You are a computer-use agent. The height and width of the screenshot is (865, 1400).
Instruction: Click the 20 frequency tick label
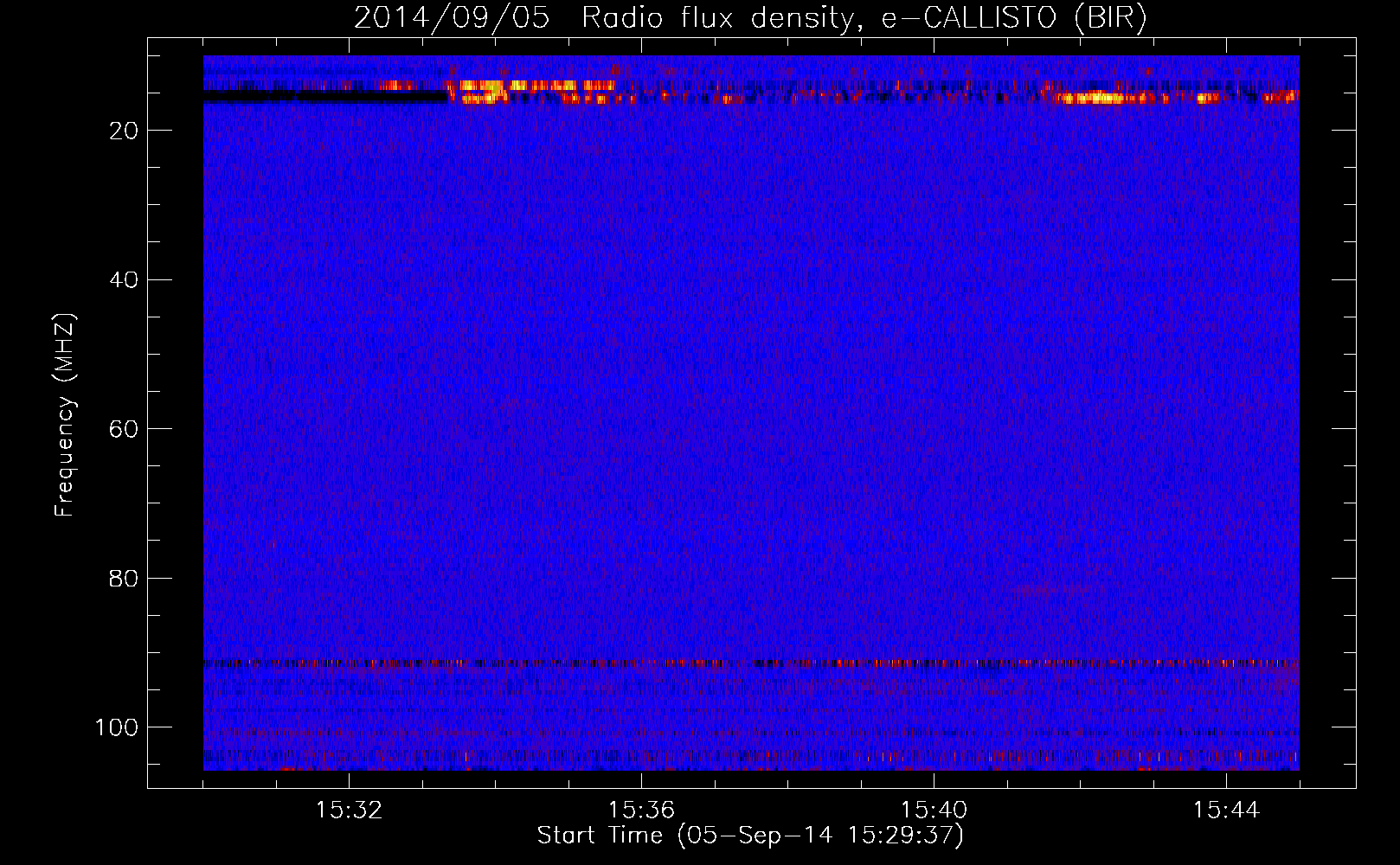pyautogui.click(x=125, y=131)
